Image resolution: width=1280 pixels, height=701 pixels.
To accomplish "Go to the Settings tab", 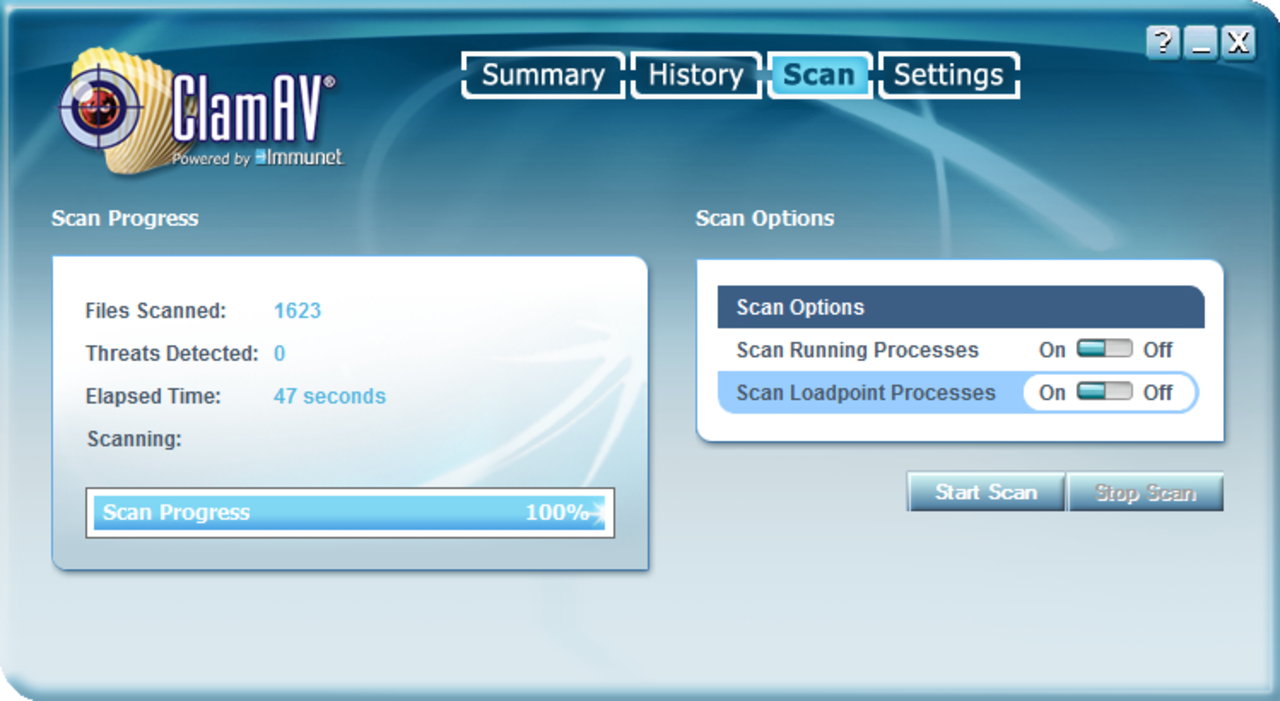I will tap(948, 75).
